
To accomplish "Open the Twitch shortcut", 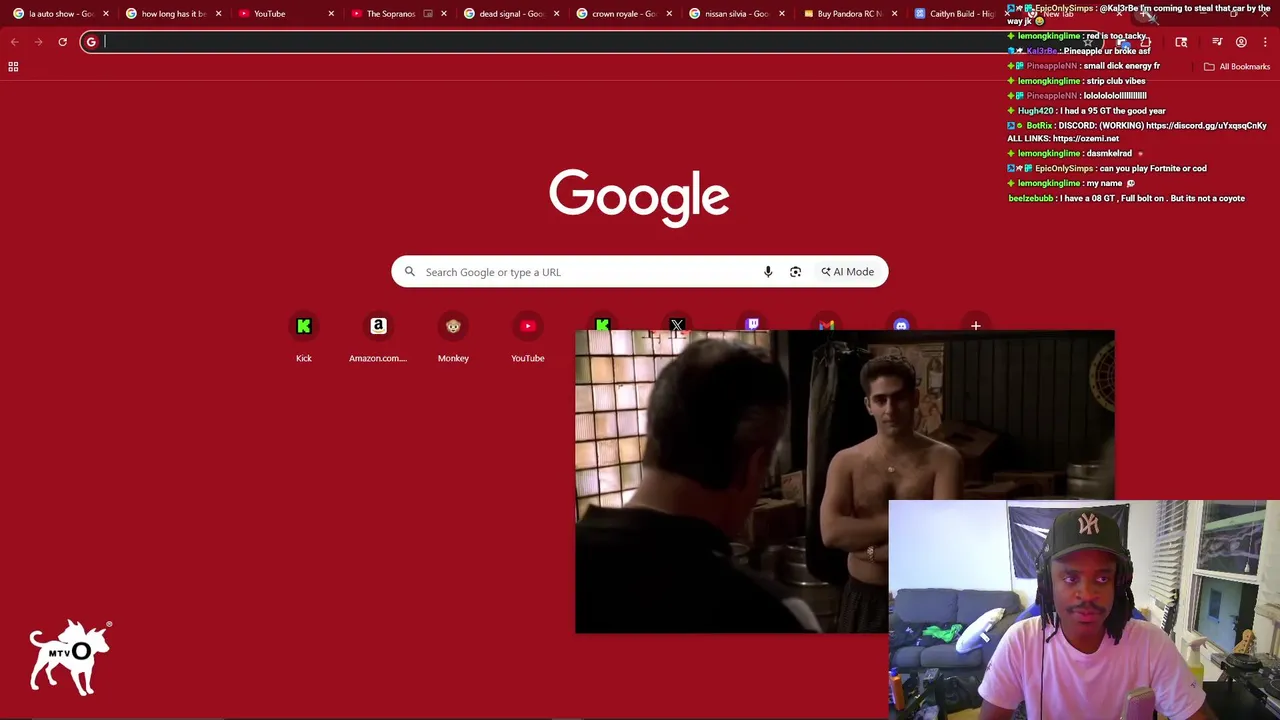I will (752, 322).
